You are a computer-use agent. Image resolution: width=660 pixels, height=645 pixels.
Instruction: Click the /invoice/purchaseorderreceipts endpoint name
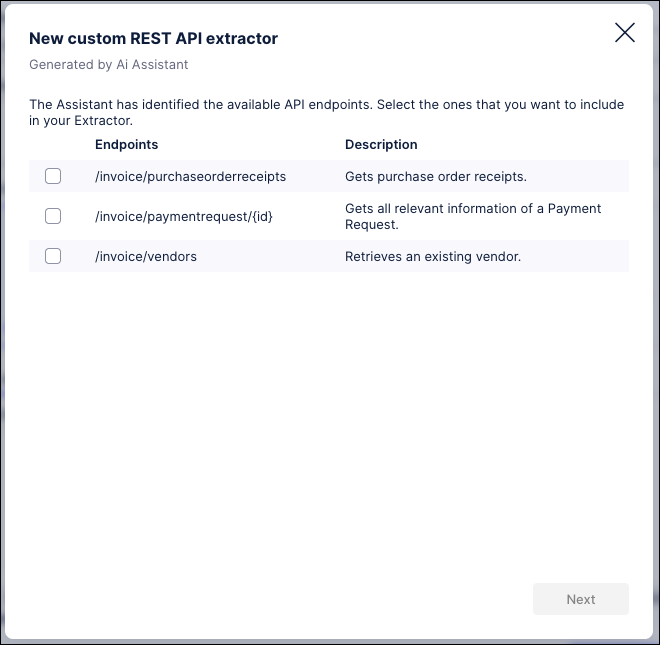tap(190, 176)
